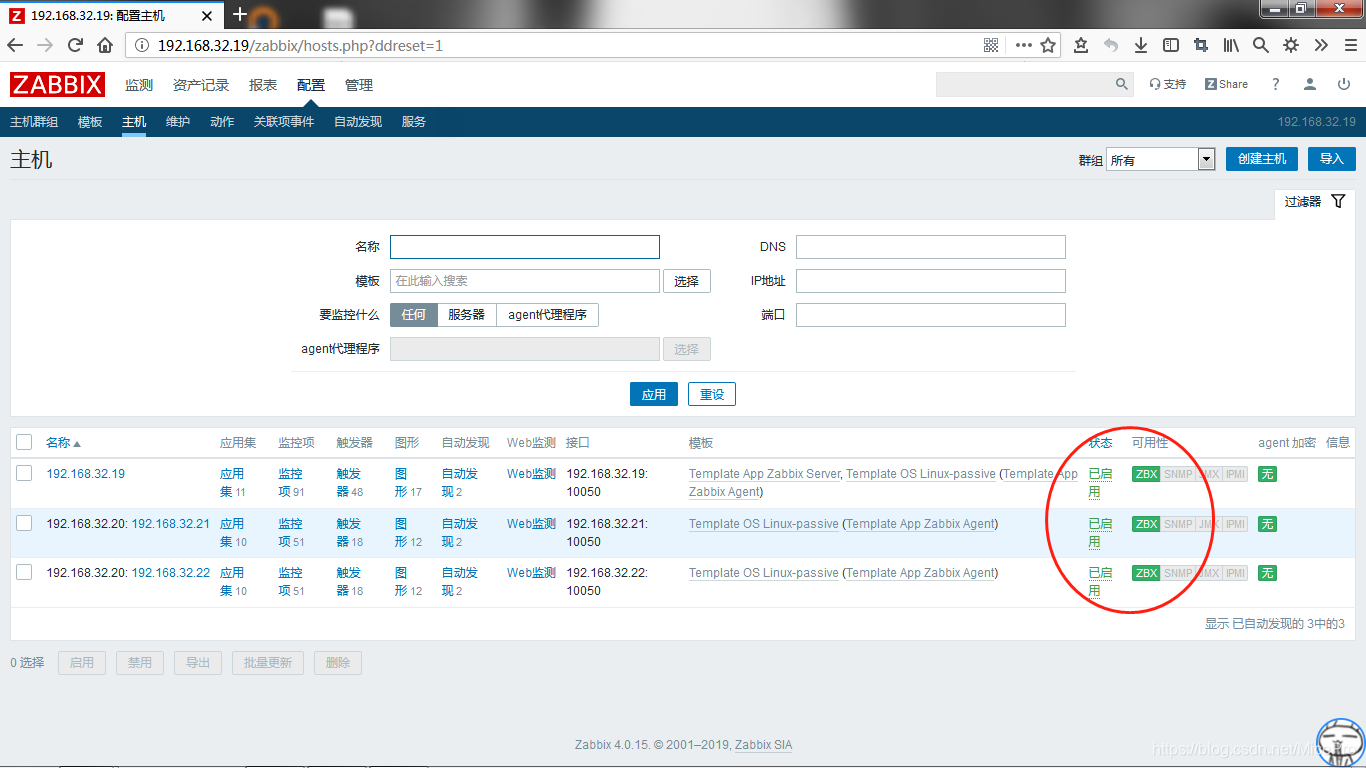1366x768 pixels.
Task: Open the 资产记录 main menu
Action: coord(201,85)
